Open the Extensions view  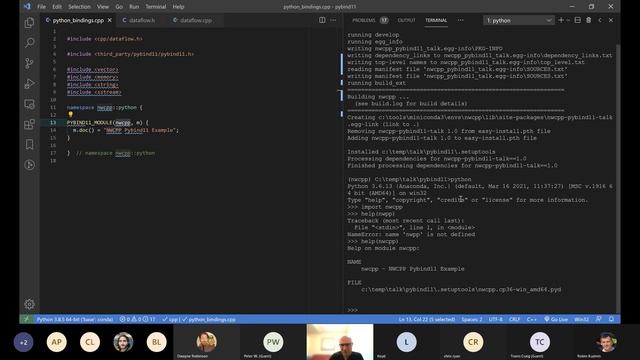click(29, 124)
